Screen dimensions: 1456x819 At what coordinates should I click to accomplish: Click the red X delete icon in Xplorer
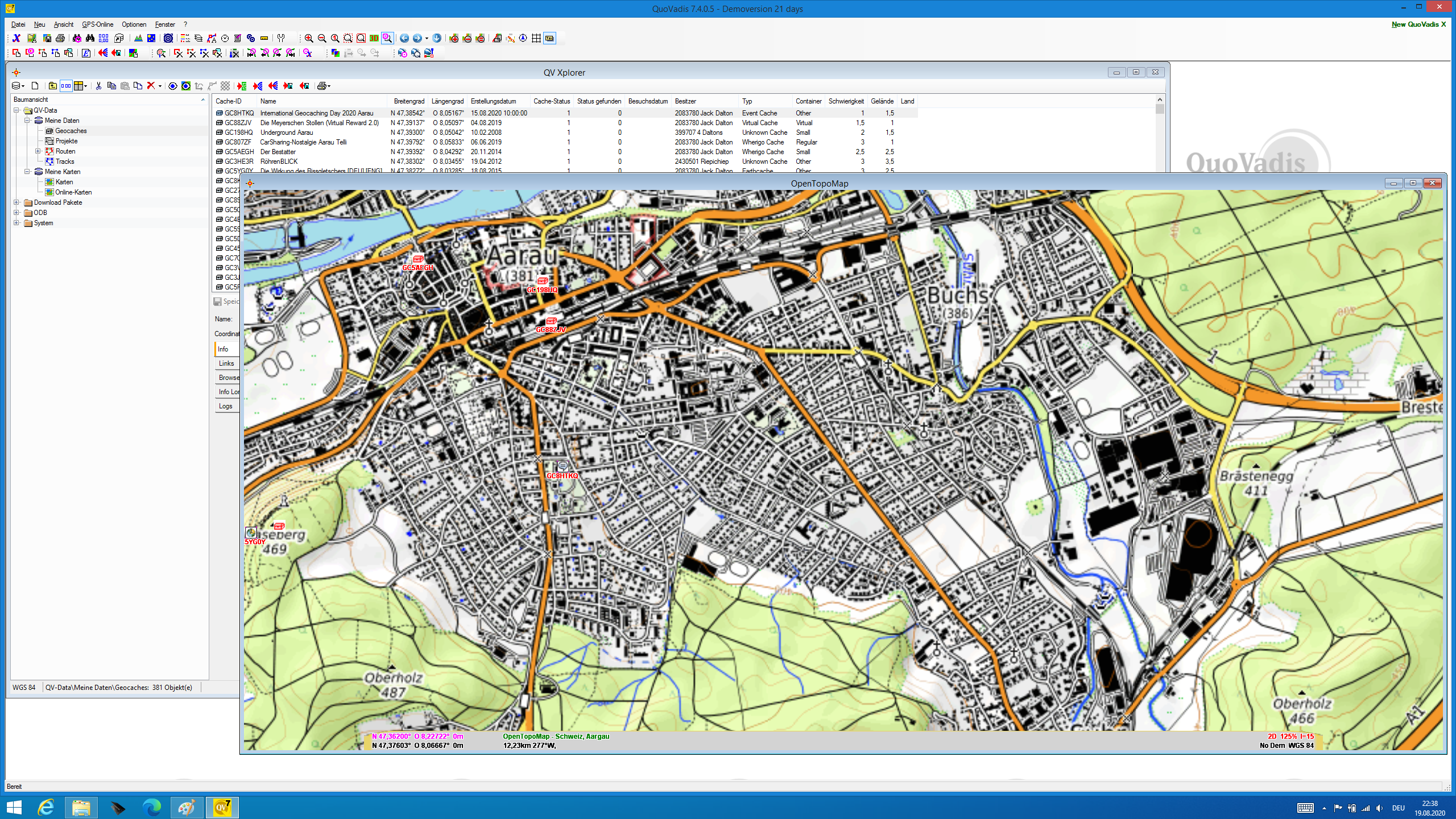(x=151, y=86)
